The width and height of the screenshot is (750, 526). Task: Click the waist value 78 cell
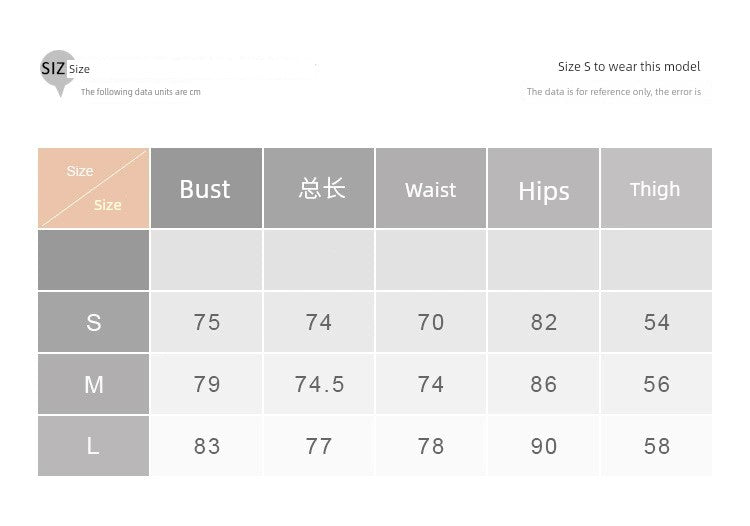tap(431, 446)
